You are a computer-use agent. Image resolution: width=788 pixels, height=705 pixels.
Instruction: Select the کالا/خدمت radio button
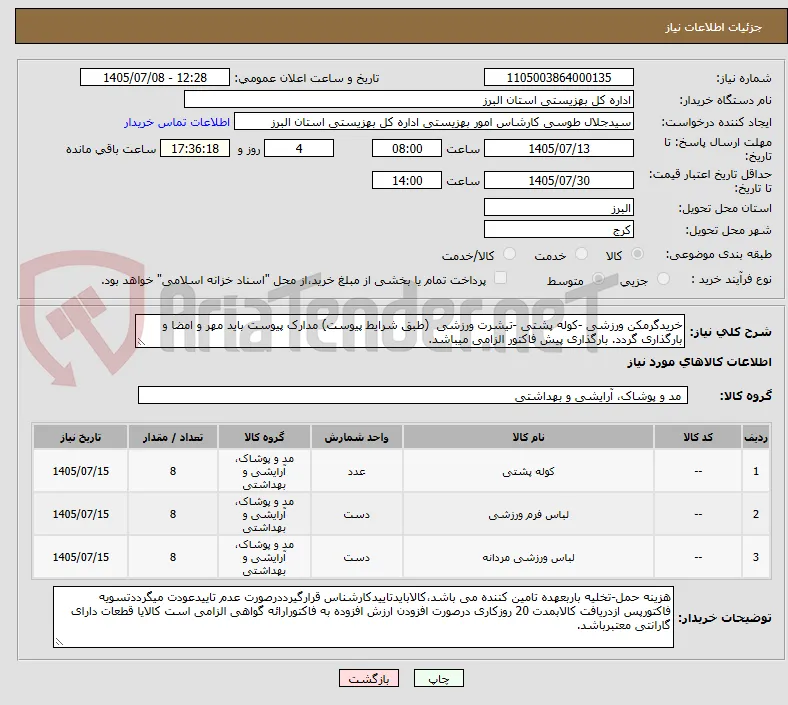tap(510, 254)
